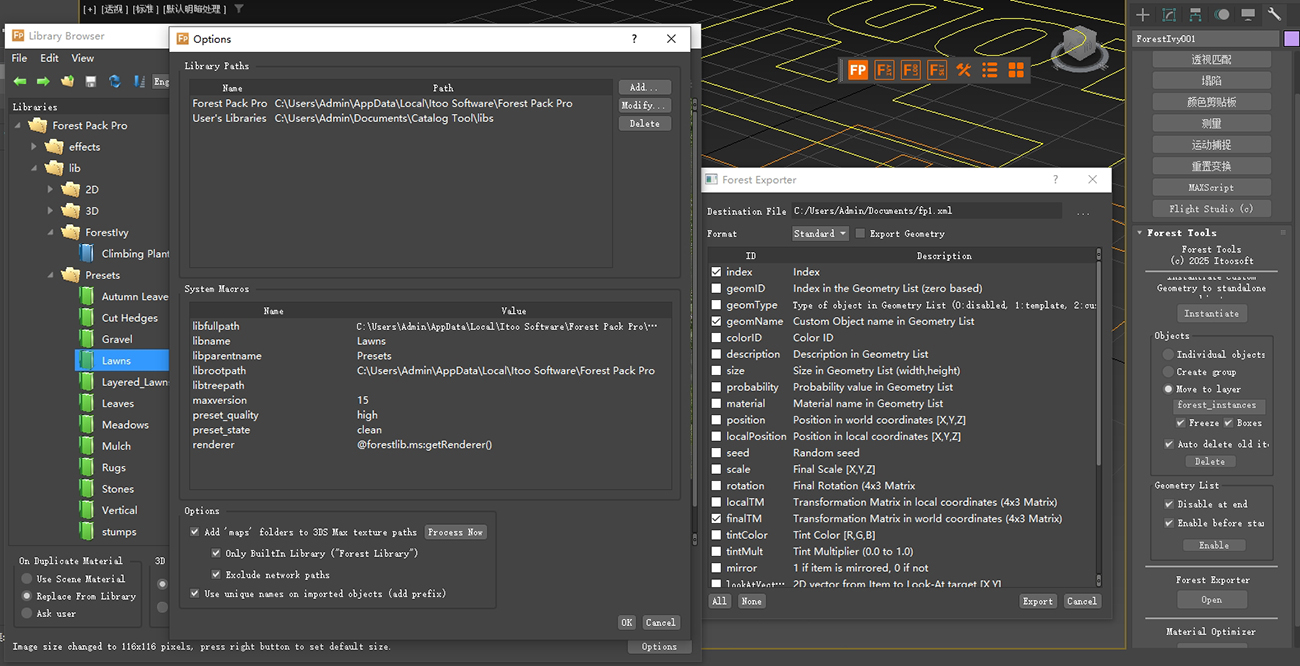Switch to the Modify command panel
The image size is (1300, 666).
click(1169, 15)
